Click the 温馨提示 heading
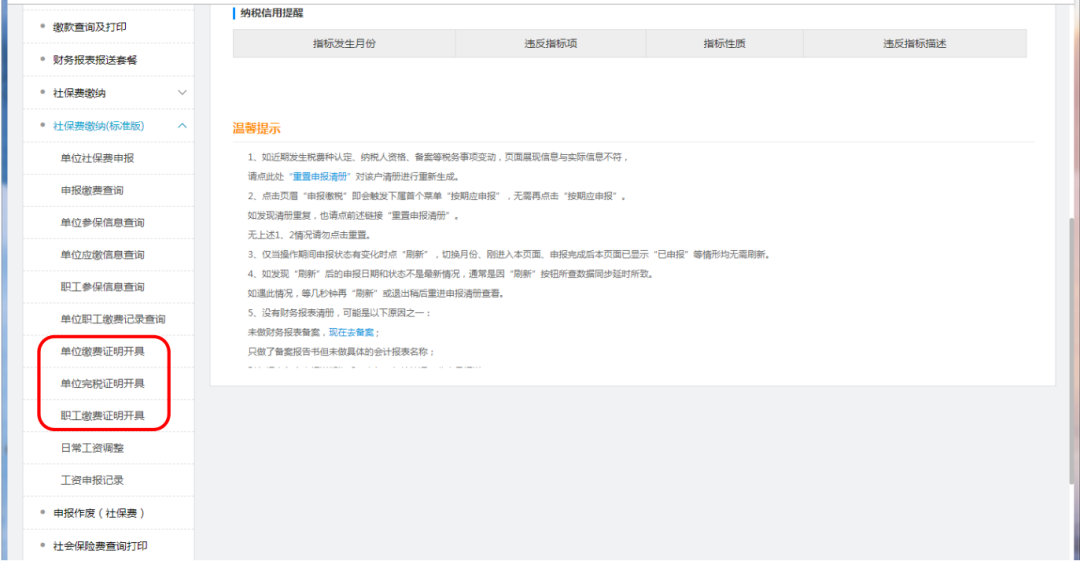 (256, 128)
